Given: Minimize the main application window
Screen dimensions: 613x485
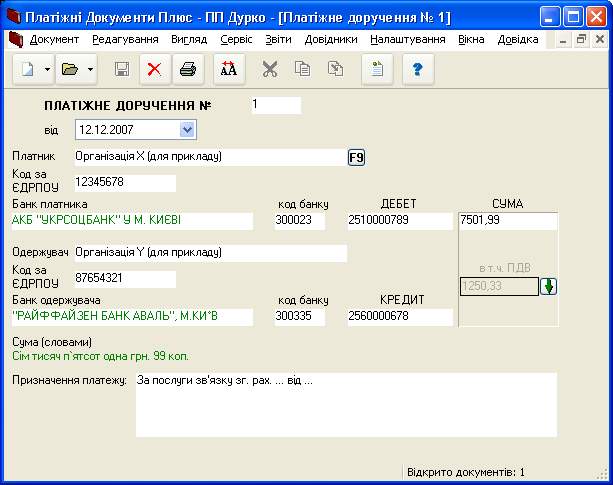Looking at the screenshot, I should click(549, 17).
